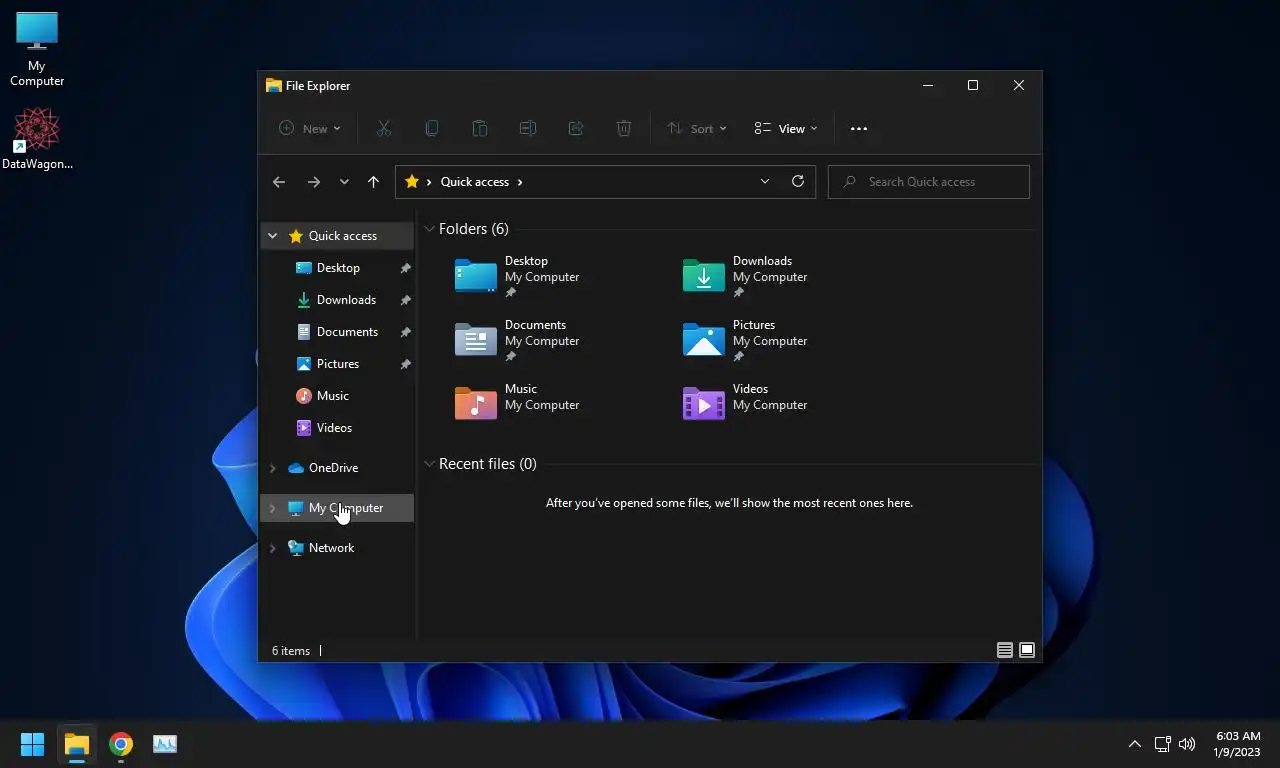Select Pictures in the navigation pane
Viewport: 1280px width, 768px height.
337,364
